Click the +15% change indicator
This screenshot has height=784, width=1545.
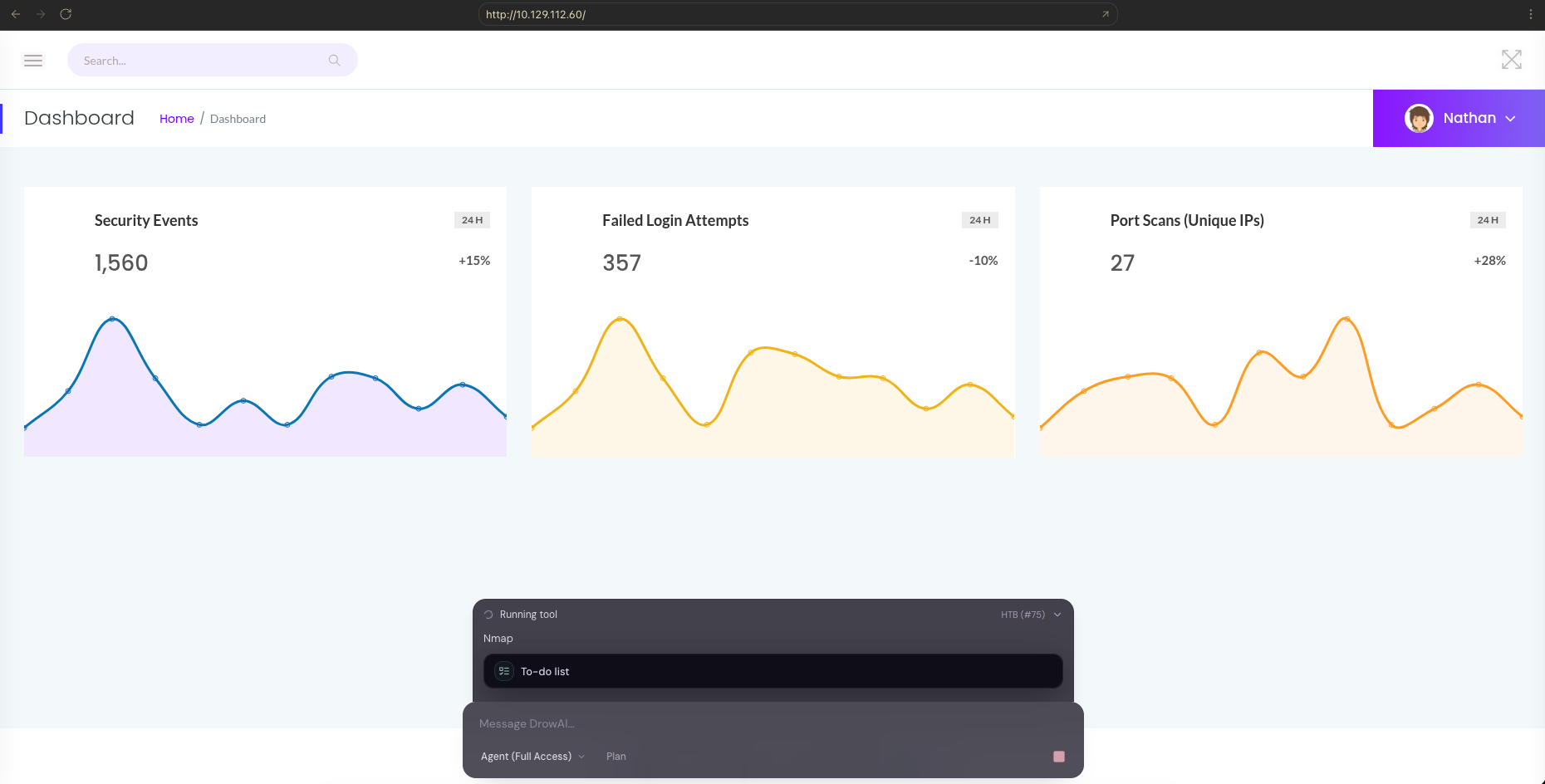point(474,261)
